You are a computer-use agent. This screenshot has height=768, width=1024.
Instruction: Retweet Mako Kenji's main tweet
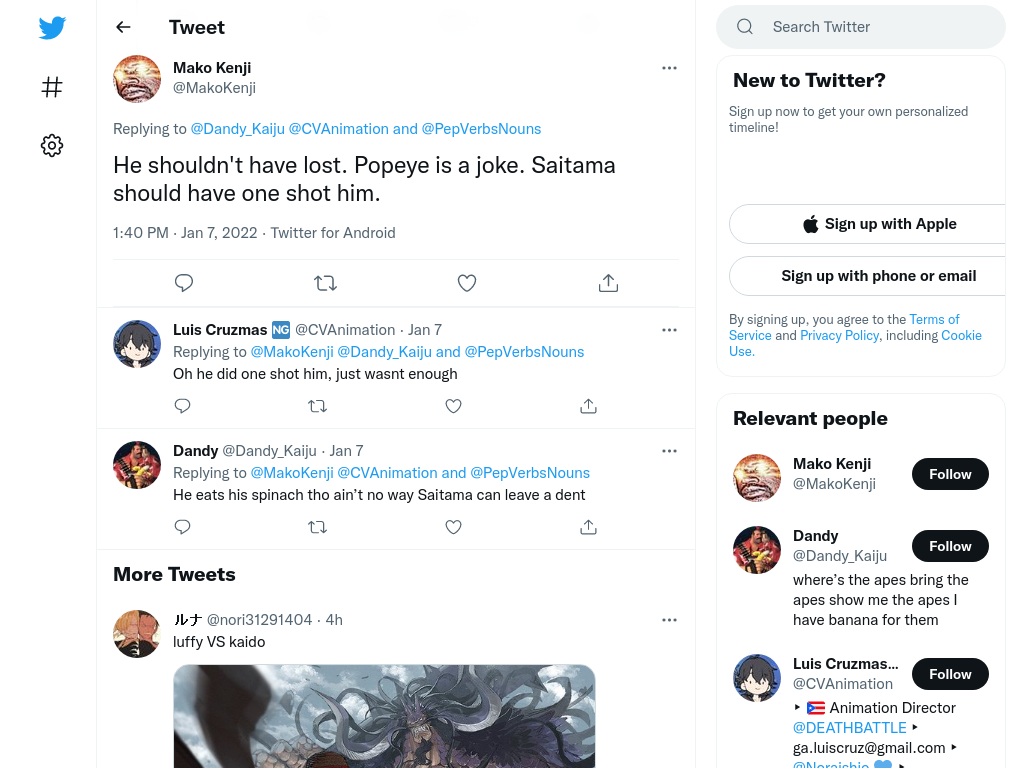[325, 283]
